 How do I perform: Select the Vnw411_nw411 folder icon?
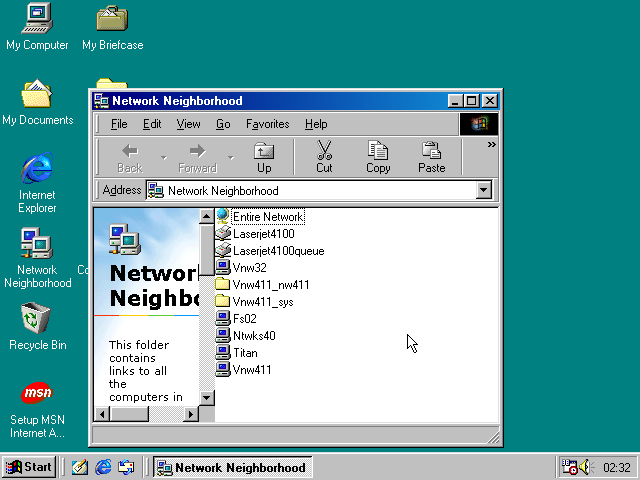(222, 284)
